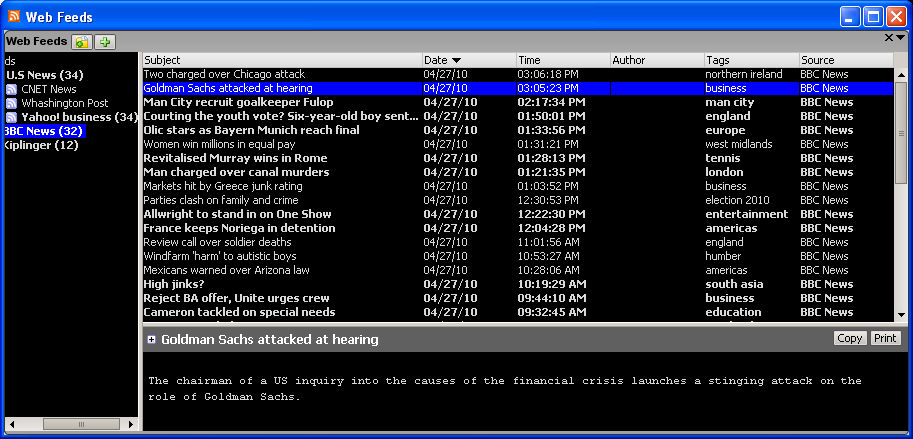
Task: Click the '03:06:18 PM' time cell
Action: 548,74
